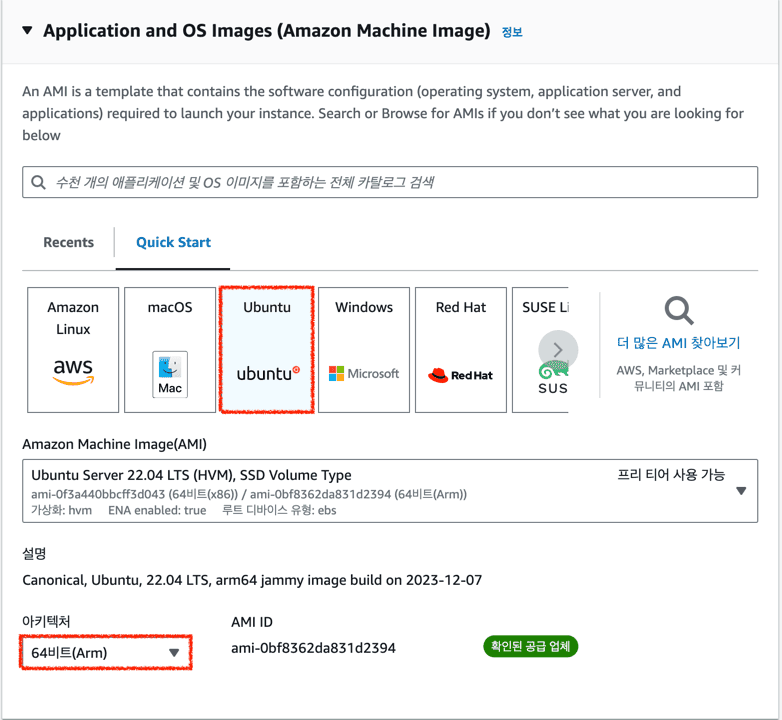Screen dimensions: 782x720
Task: Click the 프리 티어 사용 가능 label
Action: pyautogui.click(x=671, y=475)
